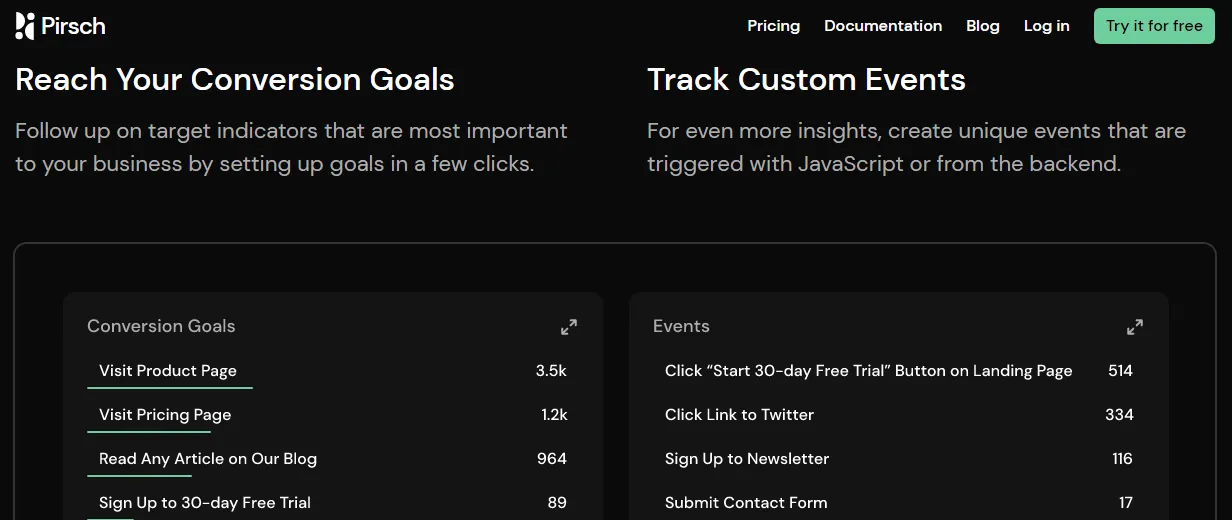Viewport: 1232px width, 520px height.
Task: Click the Pirsch brand name text
Action: (73, 26)
